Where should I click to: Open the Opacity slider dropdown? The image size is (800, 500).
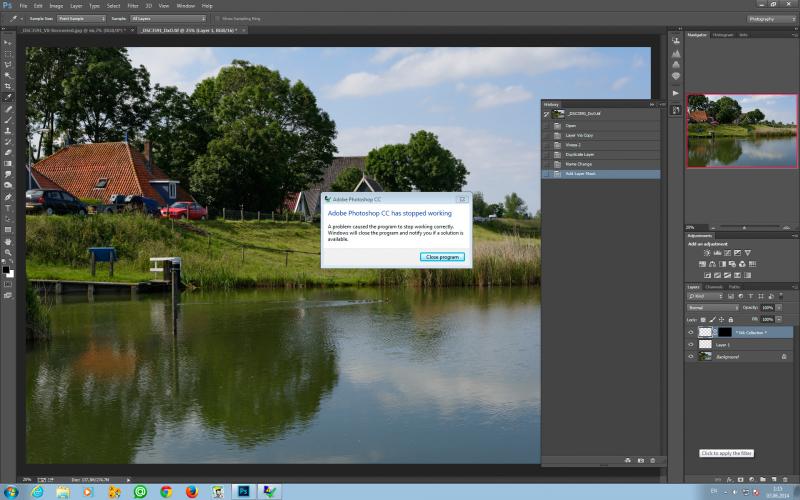coord(779,308)
